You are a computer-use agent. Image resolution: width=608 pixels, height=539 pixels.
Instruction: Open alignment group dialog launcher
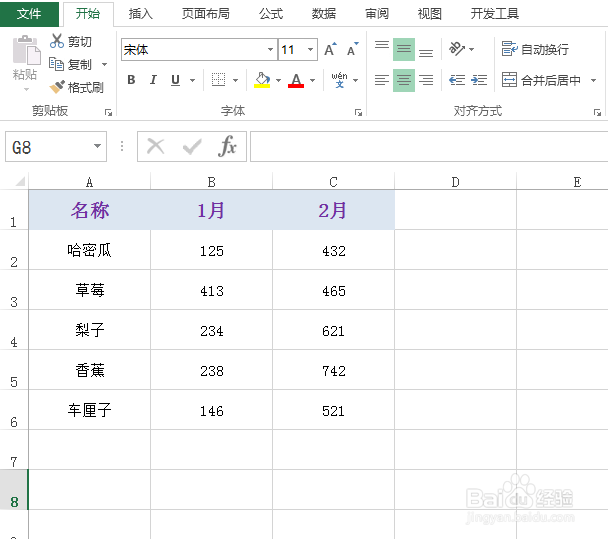click(597, 112)
